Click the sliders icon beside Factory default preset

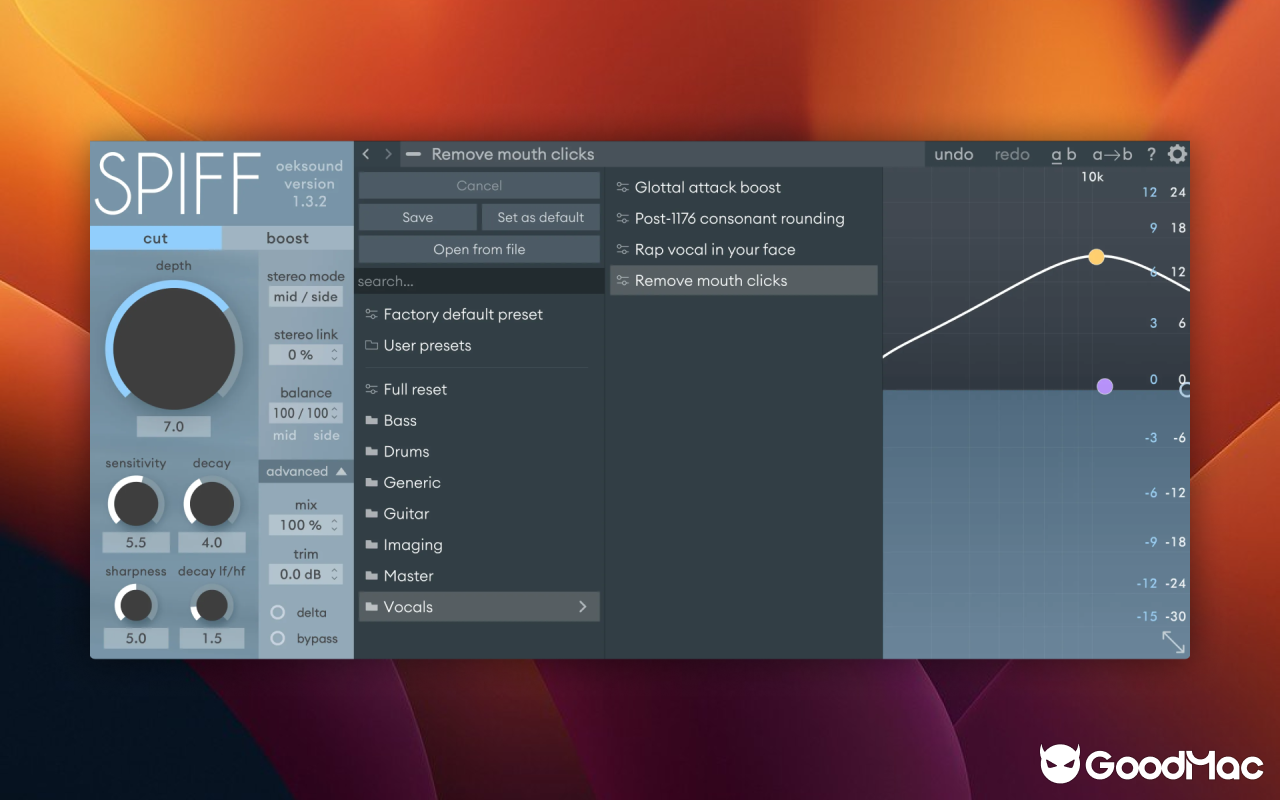[x=369, y=314]
